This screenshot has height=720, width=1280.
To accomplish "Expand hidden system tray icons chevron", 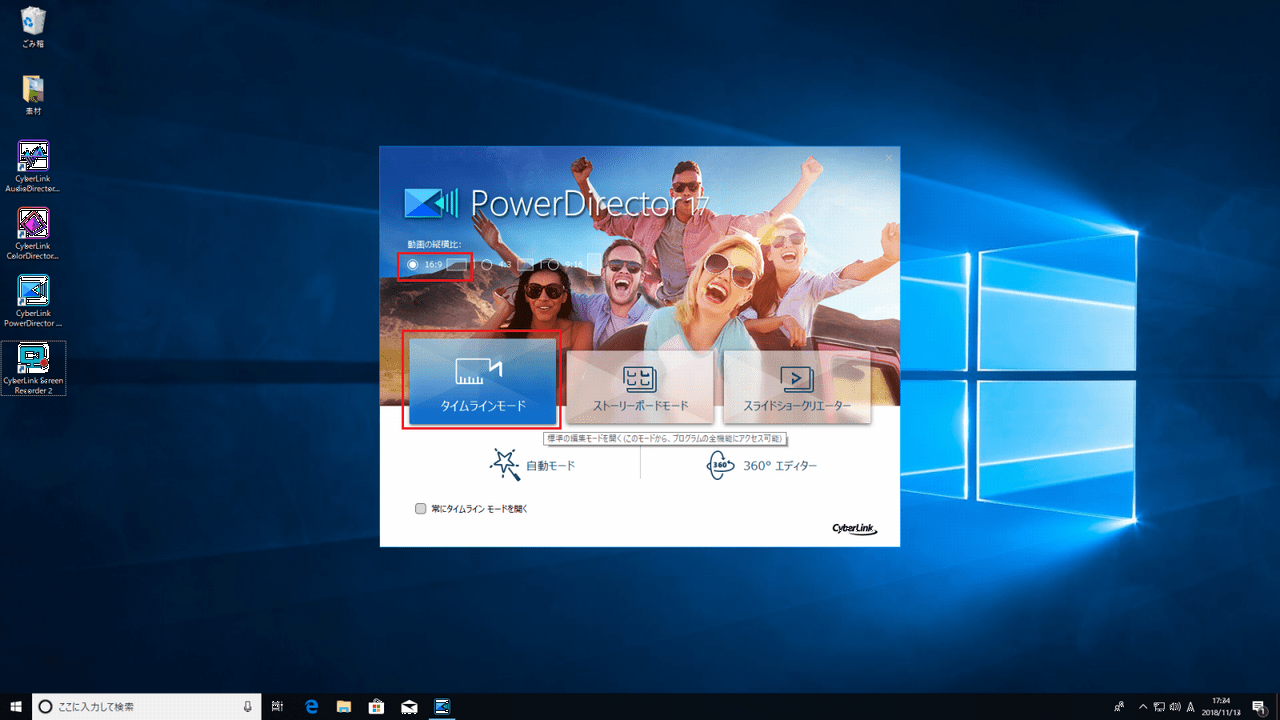I will point(1143,706).
